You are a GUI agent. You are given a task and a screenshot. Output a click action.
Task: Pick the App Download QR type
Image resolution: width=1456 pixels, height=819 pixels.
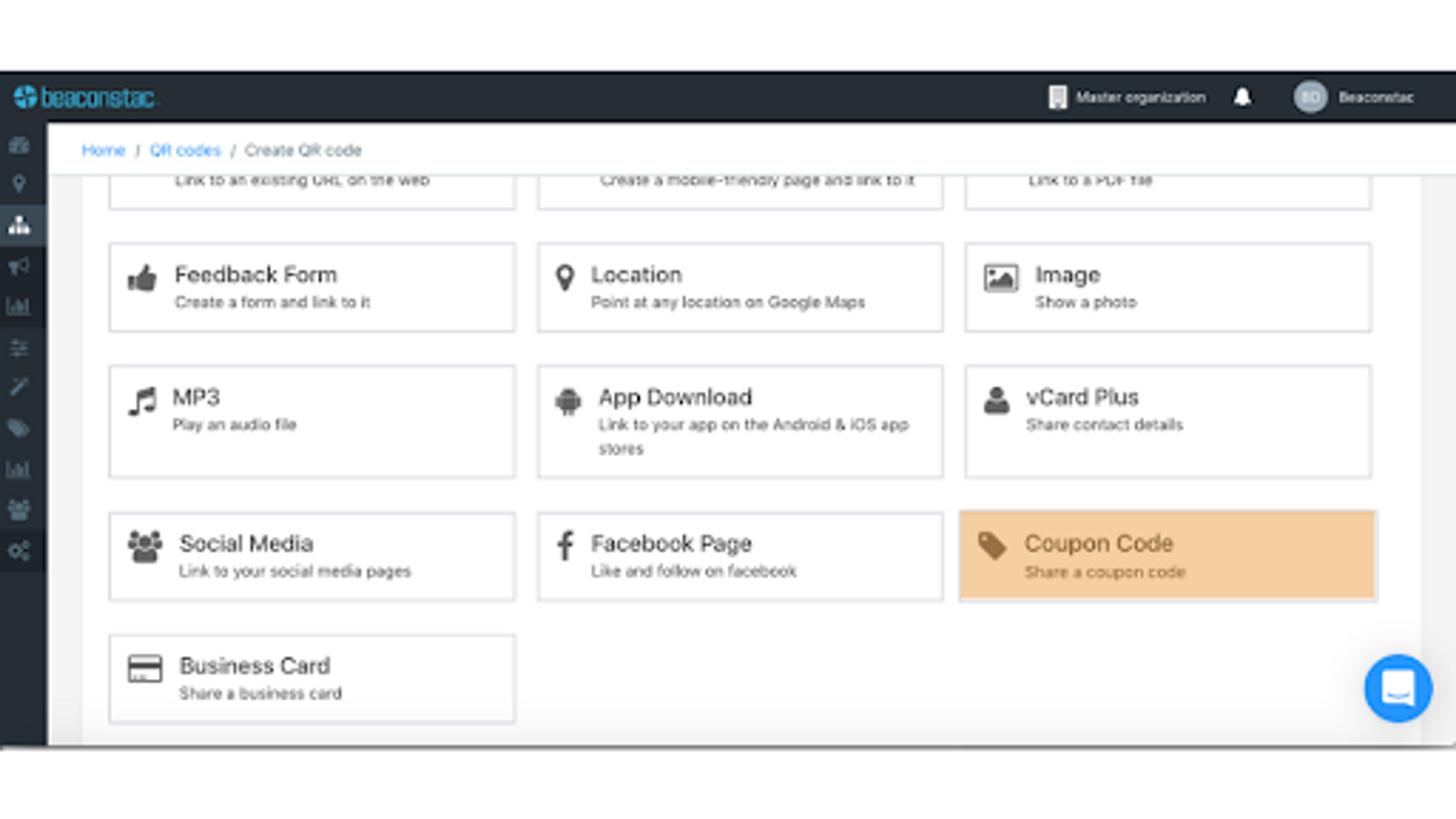pyautogui.click(x=740, y=421)
